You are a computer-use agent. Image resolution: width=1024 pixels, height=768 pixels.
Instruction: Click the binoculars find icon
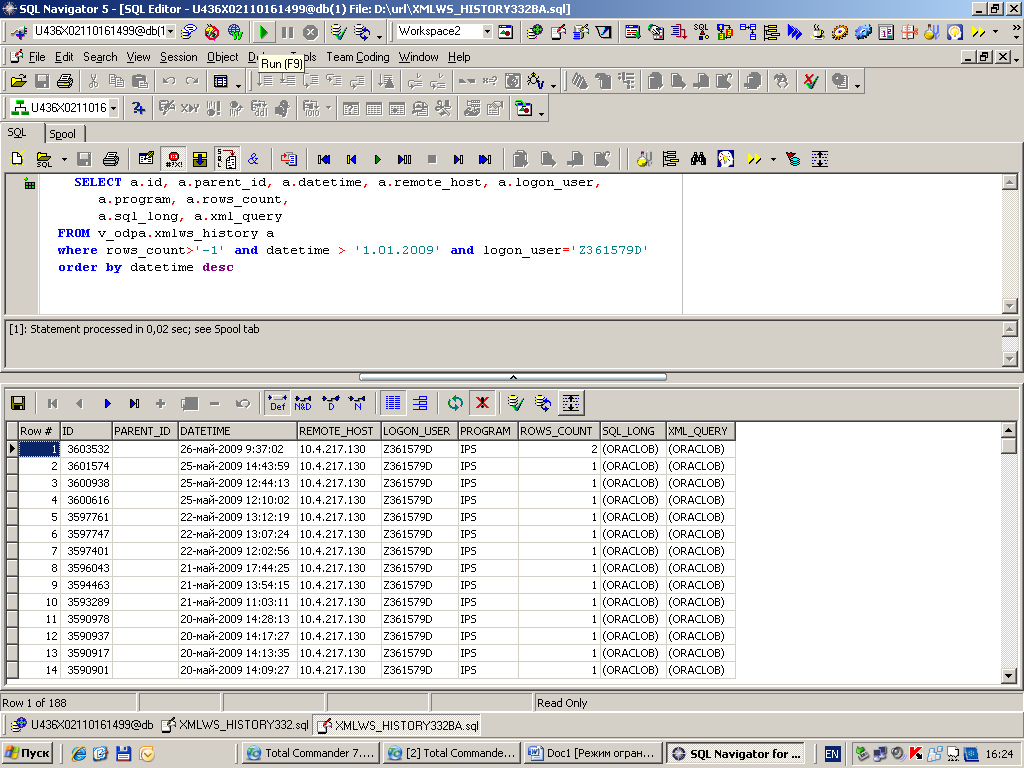(x=699, y=158)
